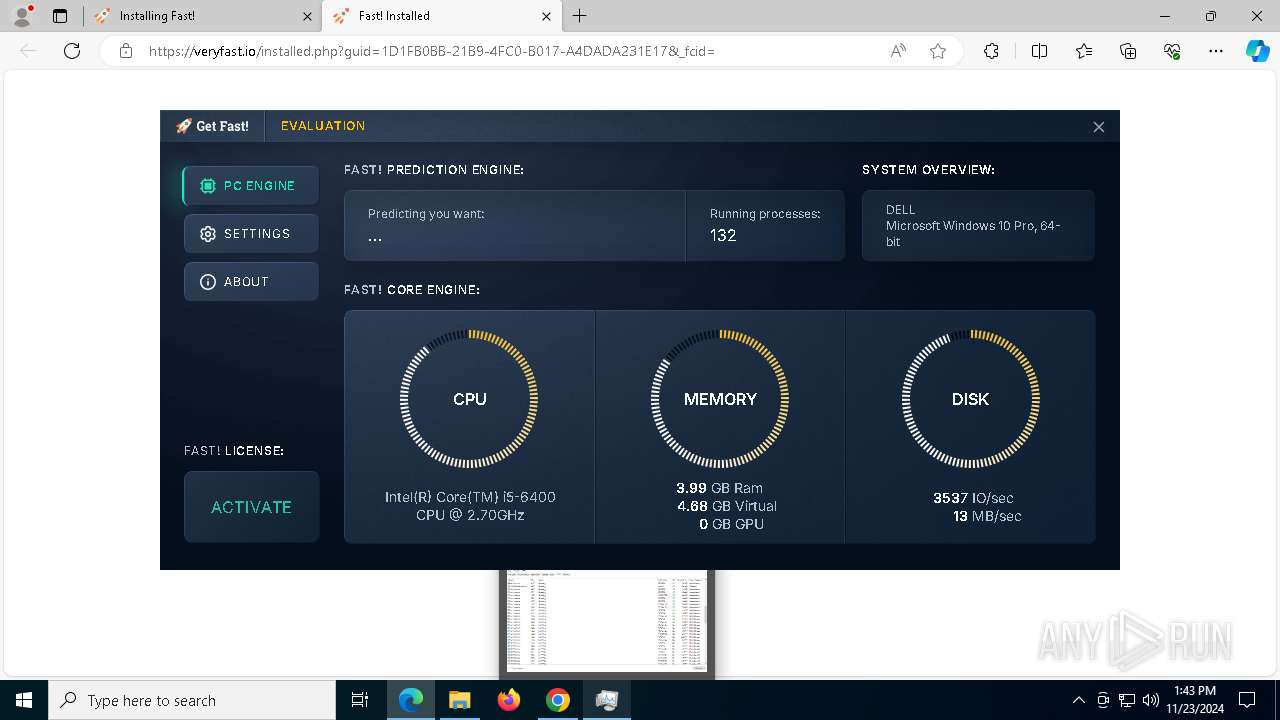This screenshot has width=1280, height=720.
Task: Click the CPU usage gauge
Action: click(x=469, y=399)
